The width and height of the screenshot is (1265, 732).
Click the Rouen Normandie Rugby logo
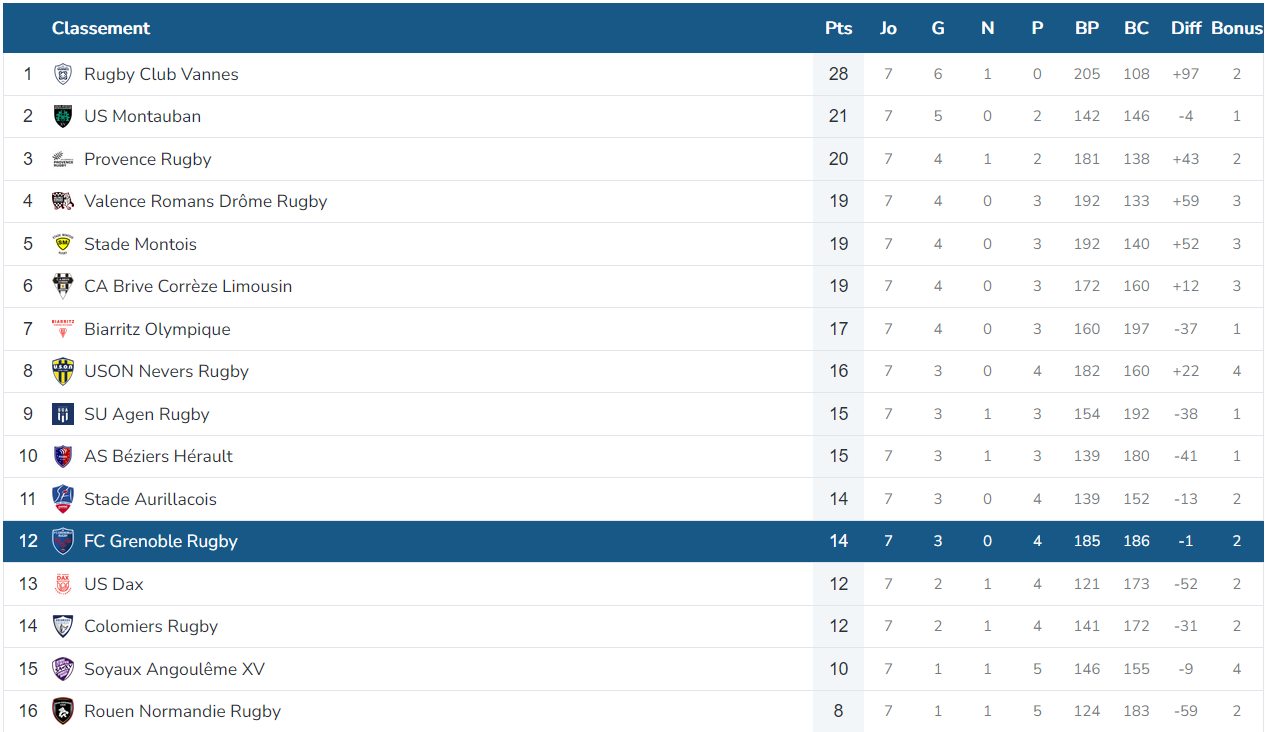63,711
